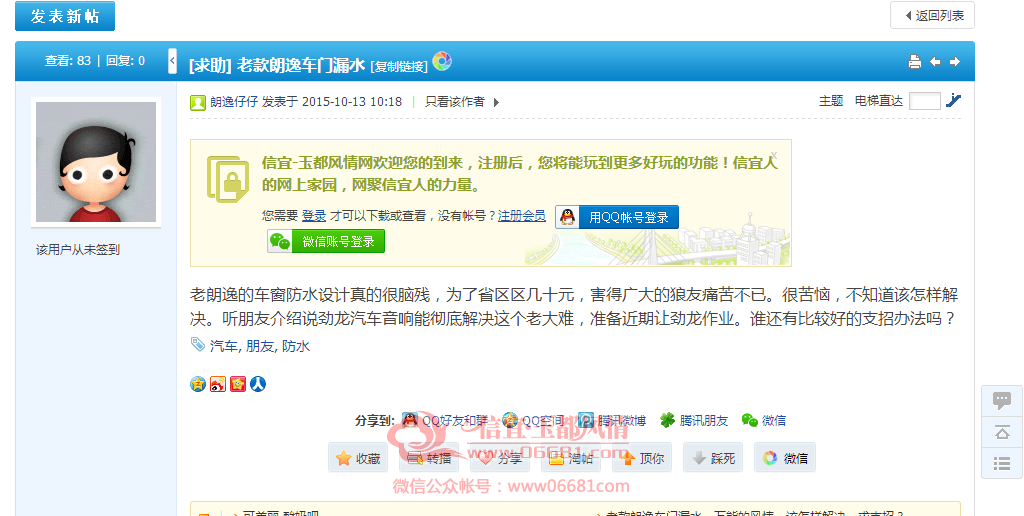Open the 防水 tag
1024x516 pixels.
click(x=296, y=346)
